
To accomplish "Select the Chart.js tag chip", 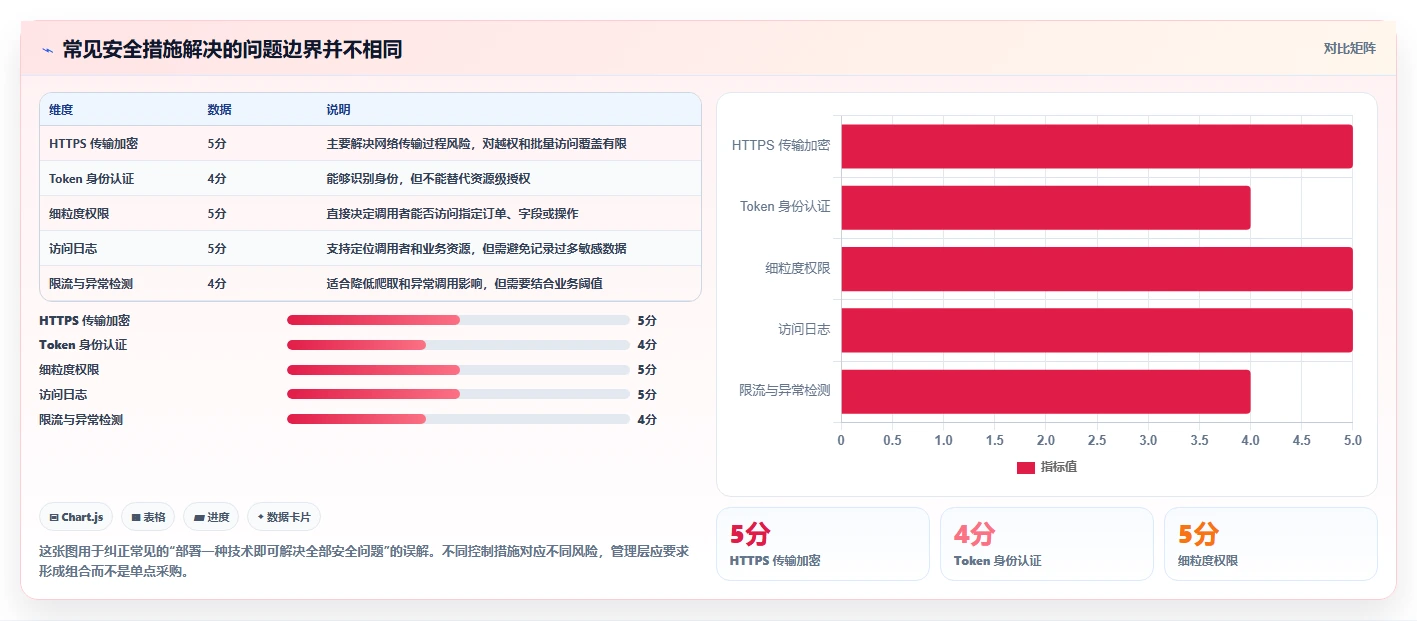I will [x=76, y=517].
